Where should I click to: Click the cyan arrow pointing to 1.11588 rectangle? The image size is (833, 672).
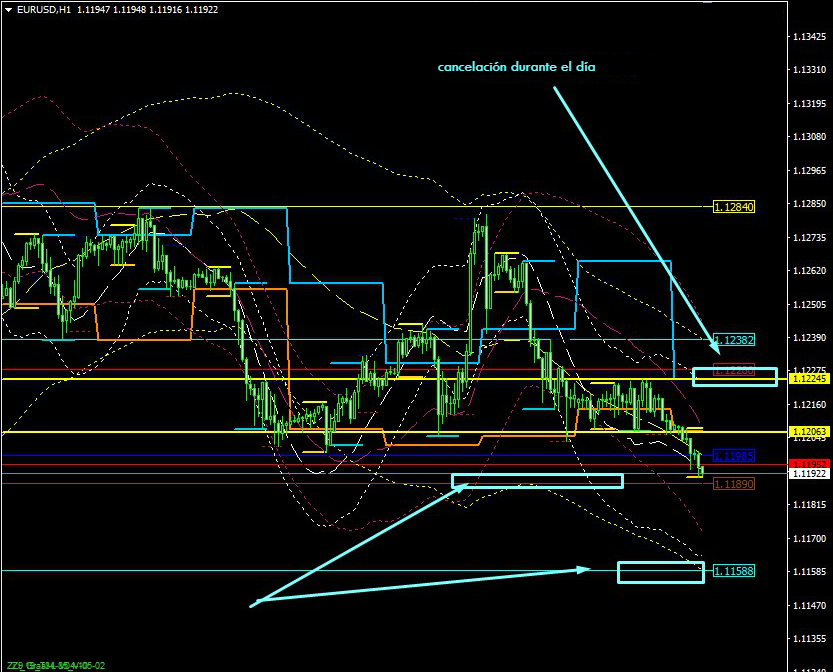pos(420,586)
